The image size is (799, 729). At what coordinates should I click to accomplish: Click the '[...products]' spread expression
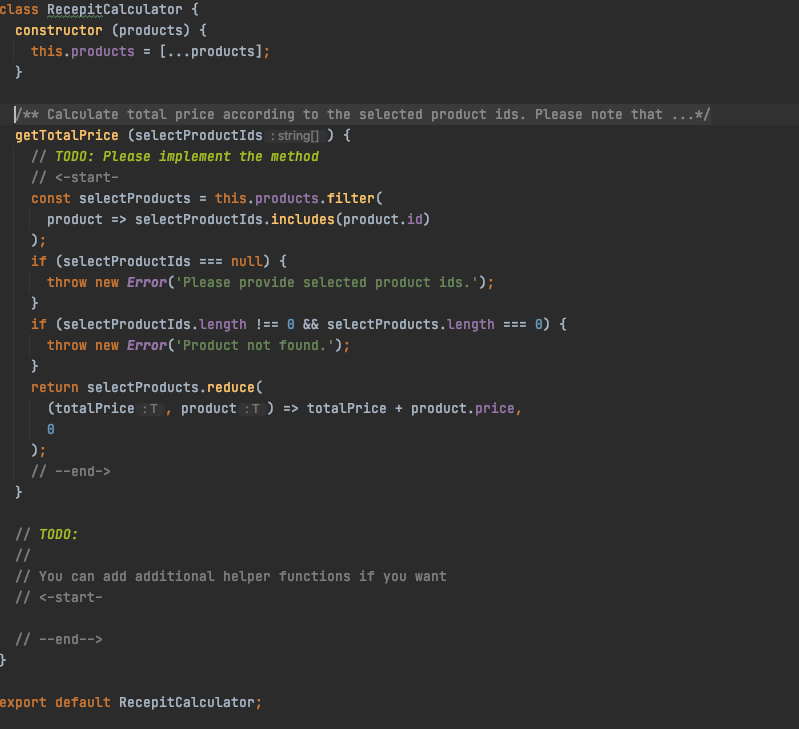(211, 51)
